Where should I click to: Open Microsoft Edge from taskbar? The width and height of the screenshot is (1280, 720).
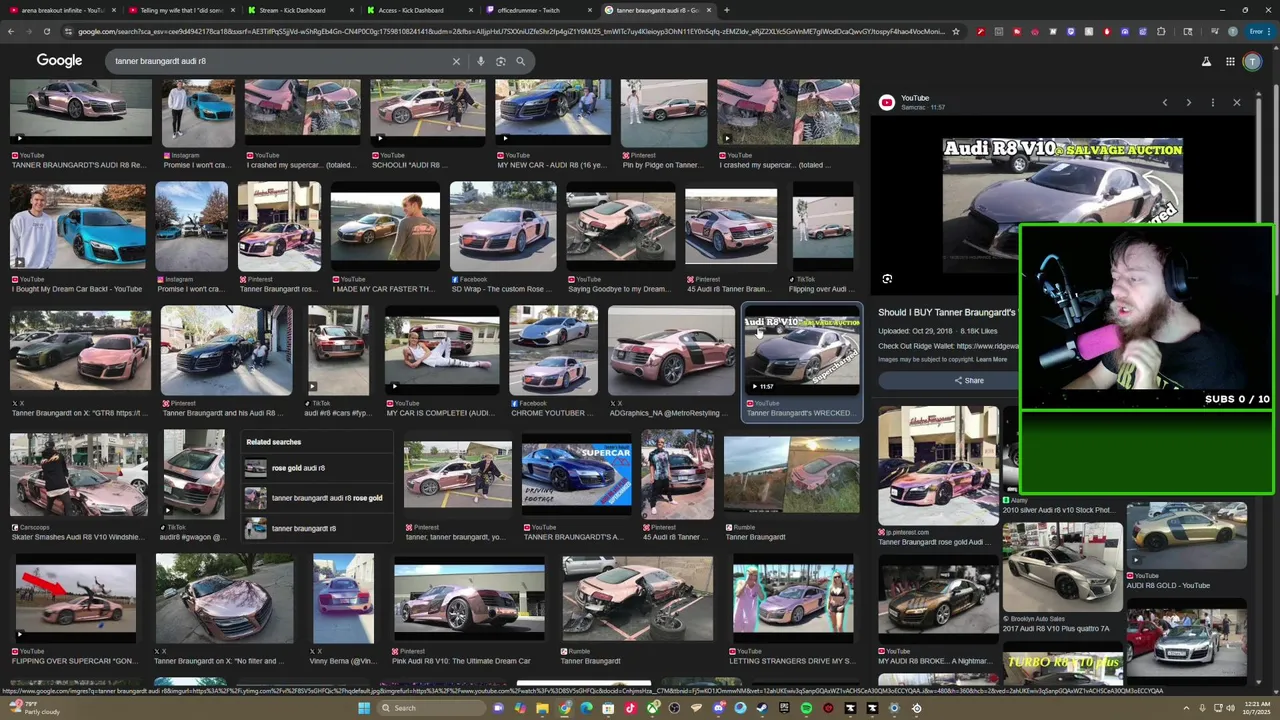pos(586,708)
